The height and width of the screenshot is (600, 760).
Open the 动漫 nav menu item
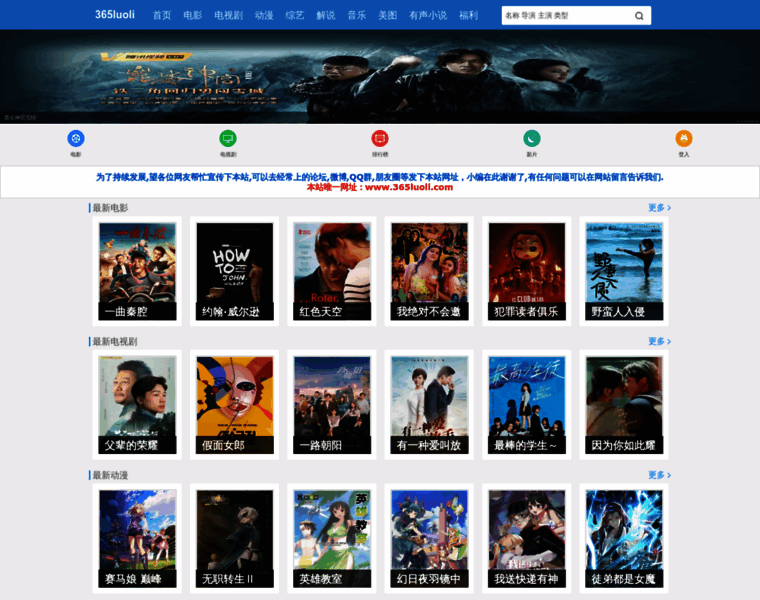click(x=264, y=15)
